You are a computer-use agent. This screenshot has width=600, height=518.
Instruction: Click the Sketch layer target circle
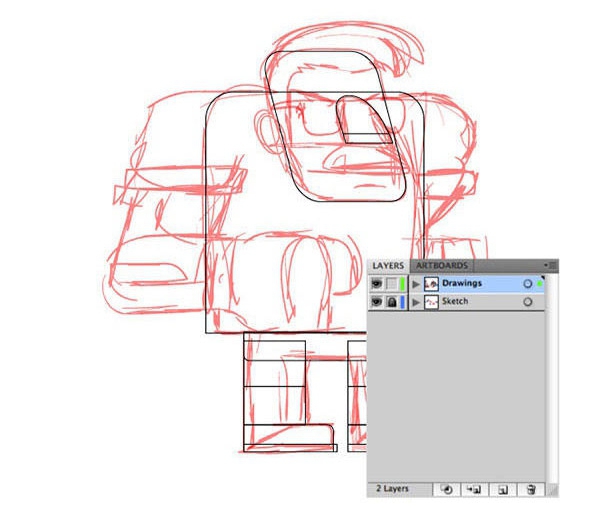click(527, 302)
